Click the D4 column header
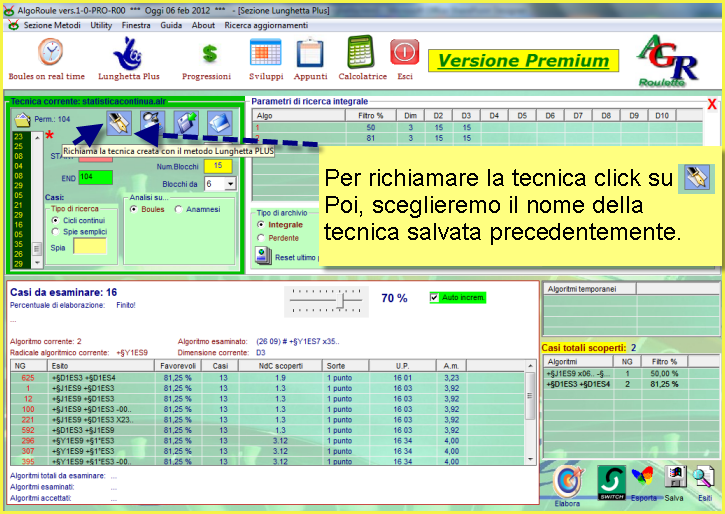725x514 pixels. point(494,116)
